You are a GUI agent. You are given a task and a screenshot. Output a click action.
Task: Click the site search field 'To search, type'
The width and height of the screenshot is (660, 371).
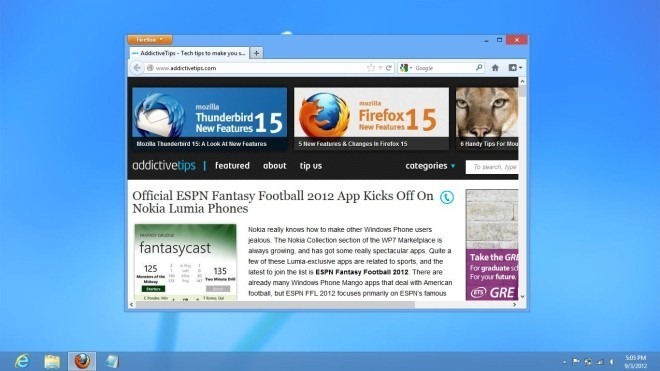coord(492,167)
